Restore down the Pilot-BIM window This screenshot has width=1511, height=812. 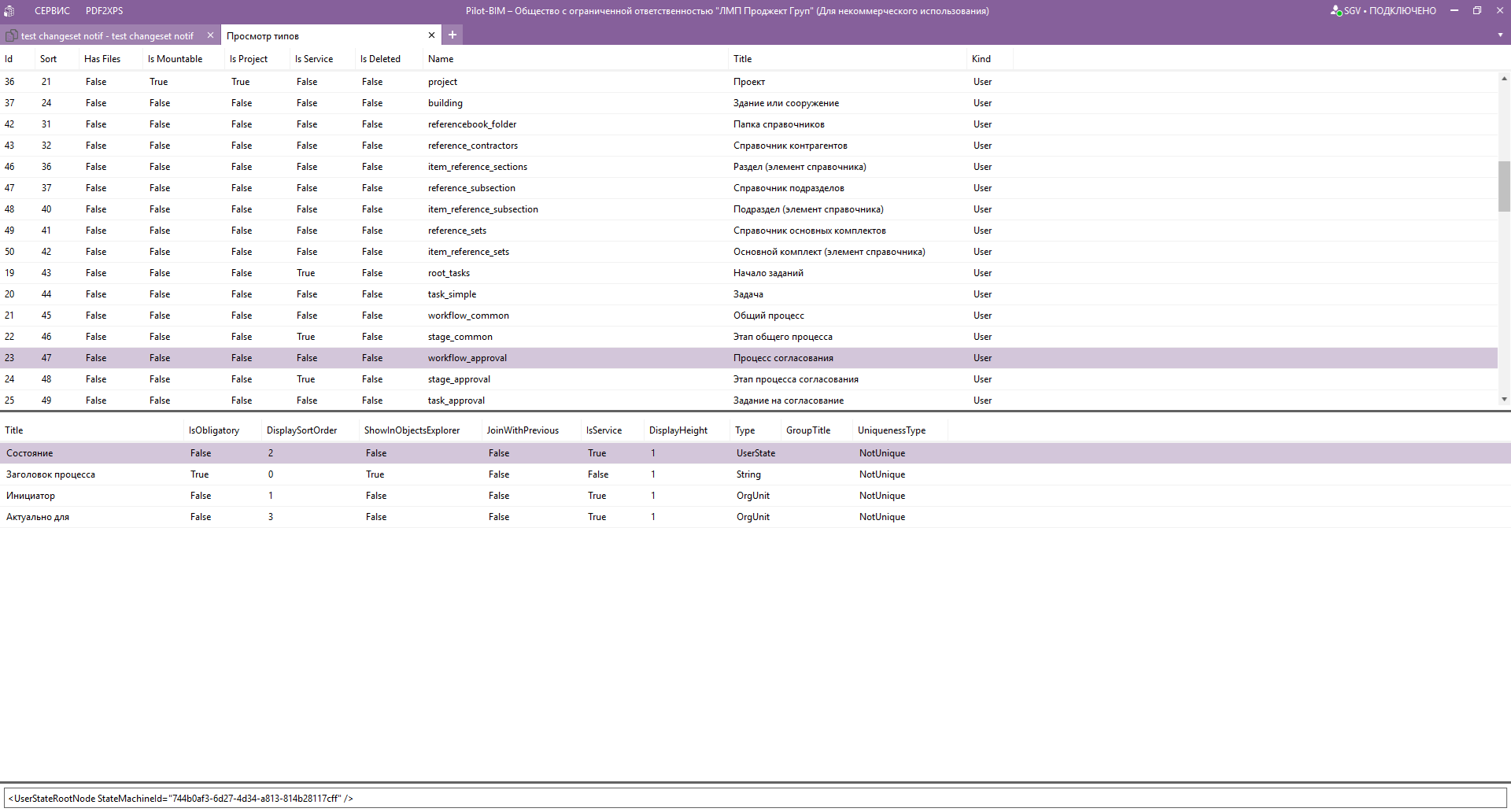[1477, 10]
